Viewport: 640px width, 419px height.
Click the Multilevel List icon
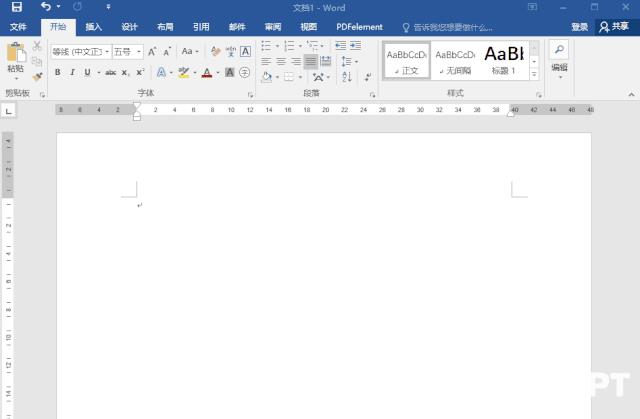coord(312,46)
